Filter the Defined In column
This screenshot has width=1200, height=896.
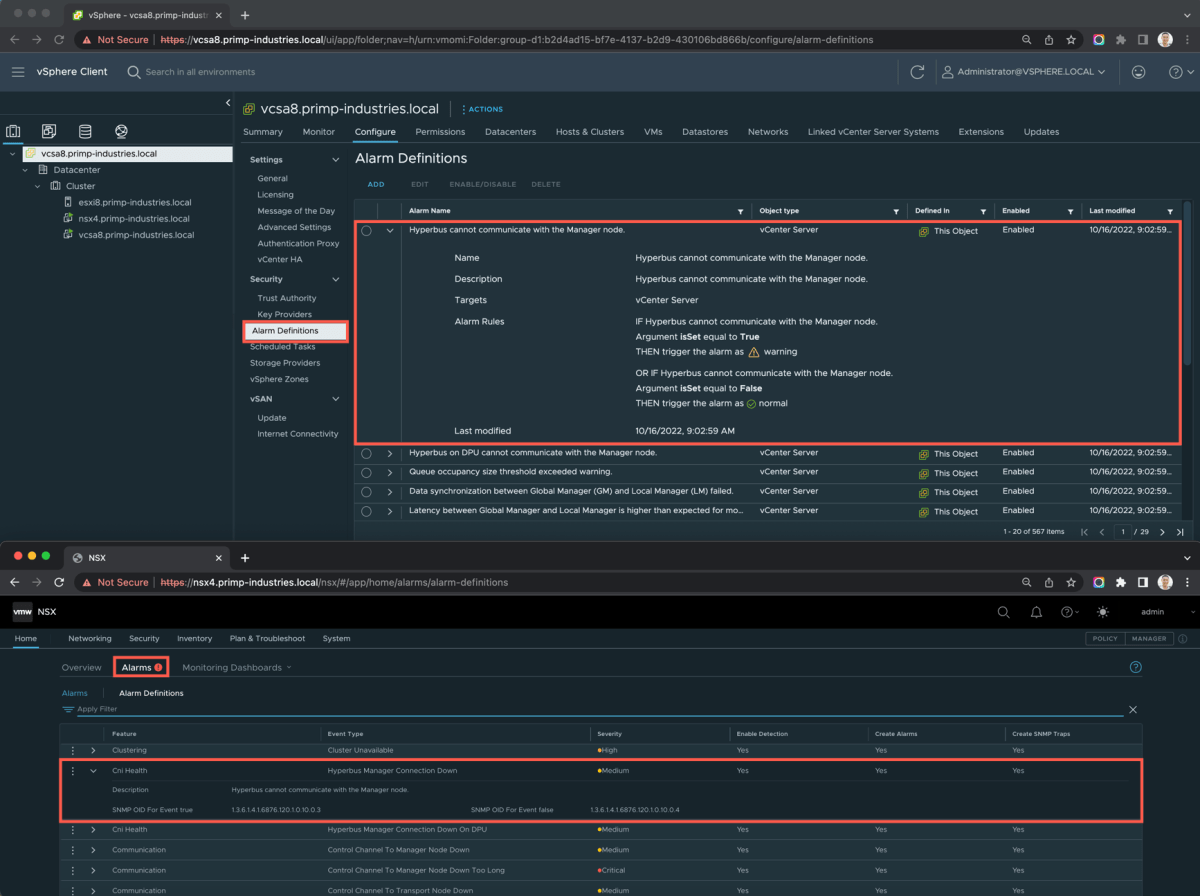coord(983,212)
